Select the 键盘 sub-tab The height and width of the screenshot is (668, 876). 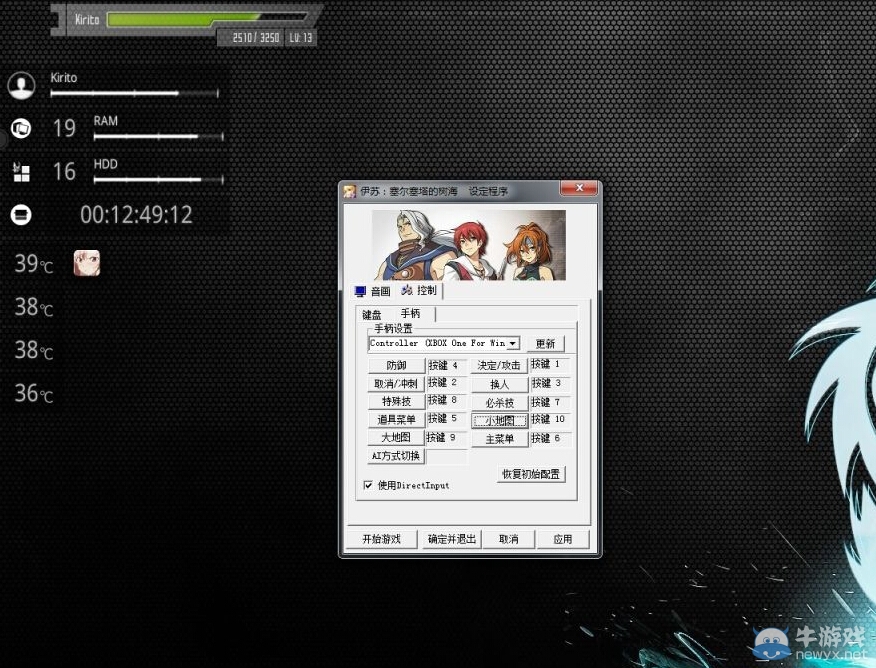[x=371, y=314]
